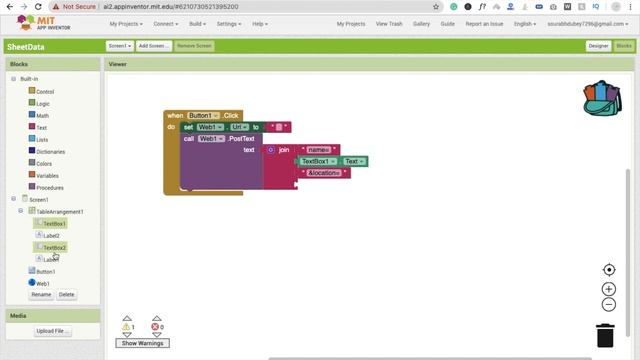
Task: Click the Add Screen button
Action: [x=154, y=46]
